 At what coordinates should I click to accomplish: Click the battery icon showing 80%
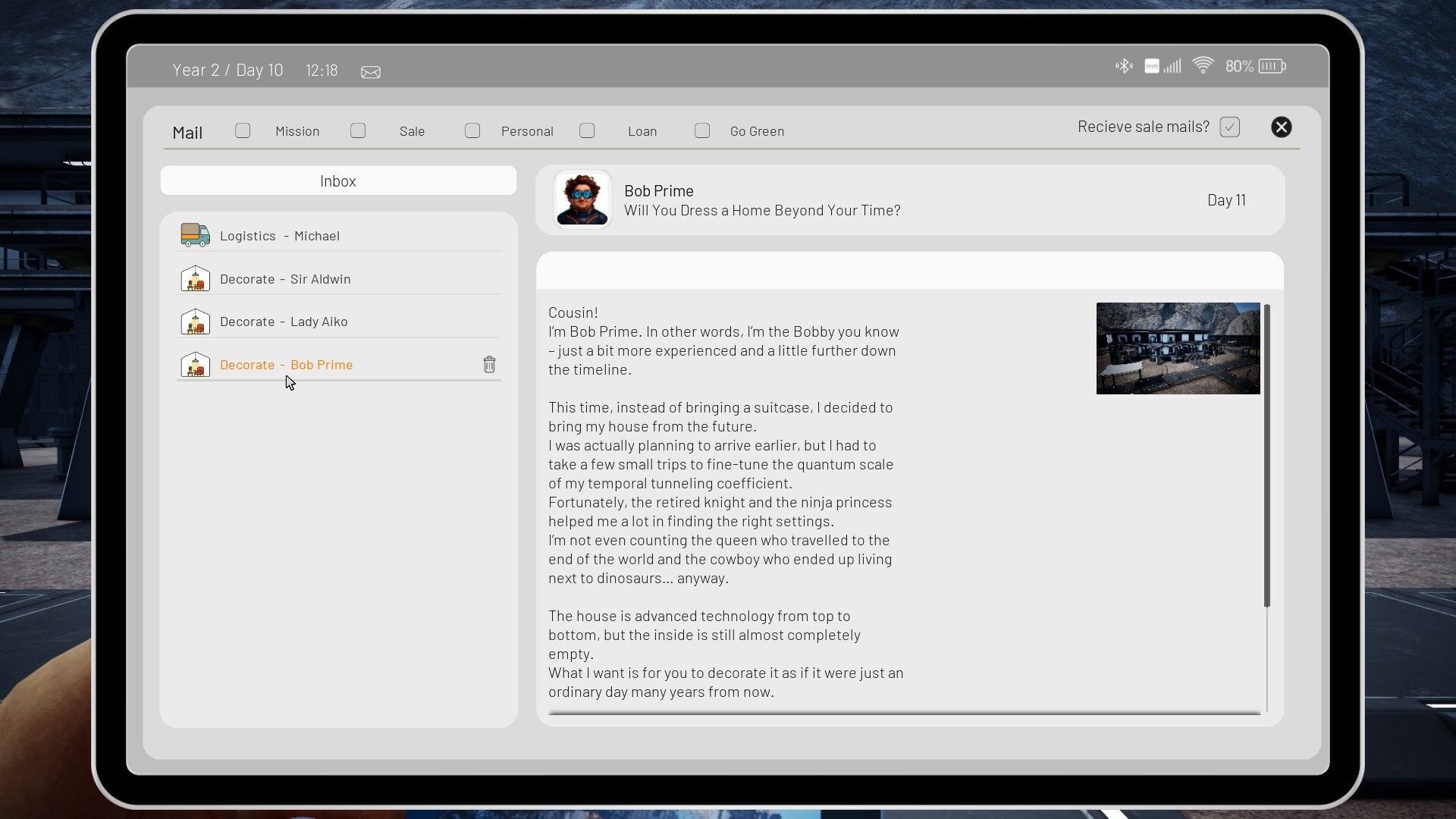click(x=1269, y=66)
